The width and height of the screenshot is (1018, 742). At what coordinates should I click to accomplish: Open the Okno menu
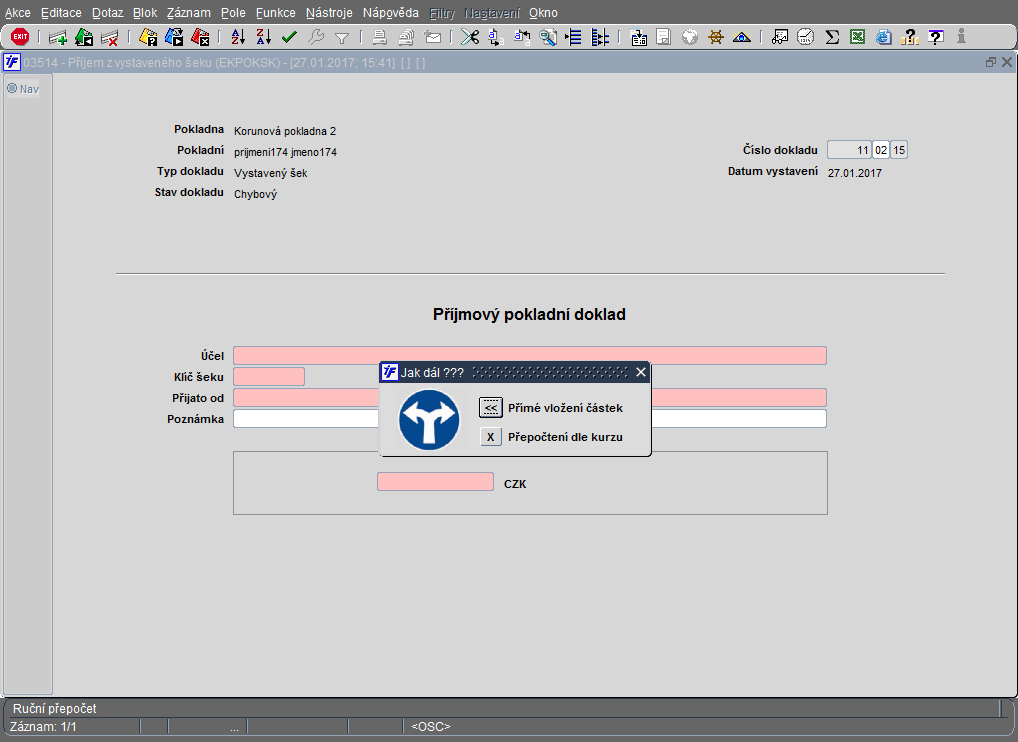pyautogui.click(x=543, y=13)
